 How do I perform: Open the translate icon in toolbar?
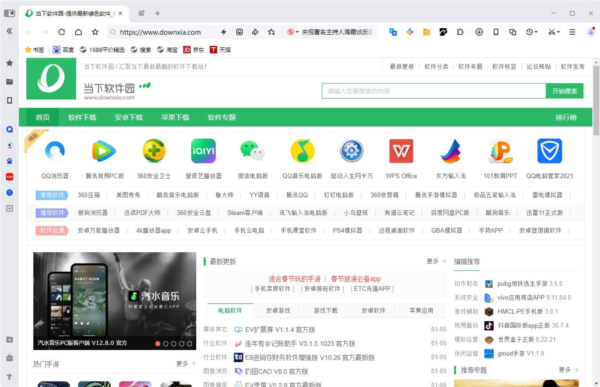pyautogui.click(x=393, y=32)
